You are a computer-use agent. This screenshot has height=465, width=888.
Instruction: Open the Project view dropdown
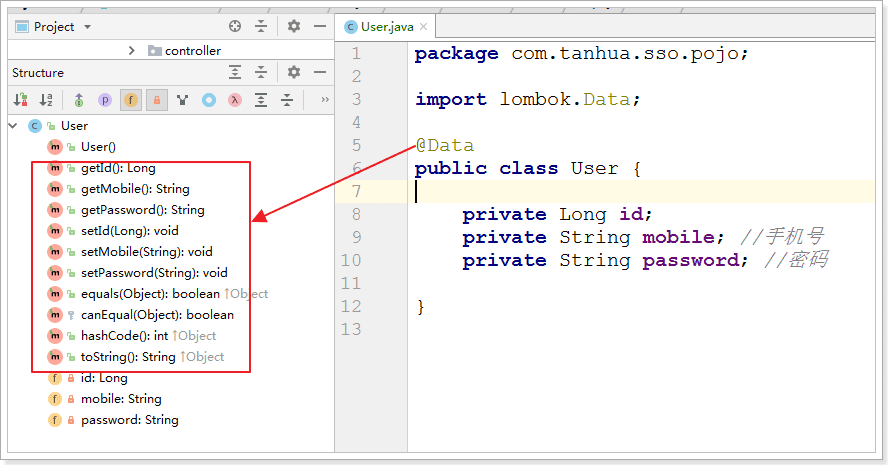(87, 27)
